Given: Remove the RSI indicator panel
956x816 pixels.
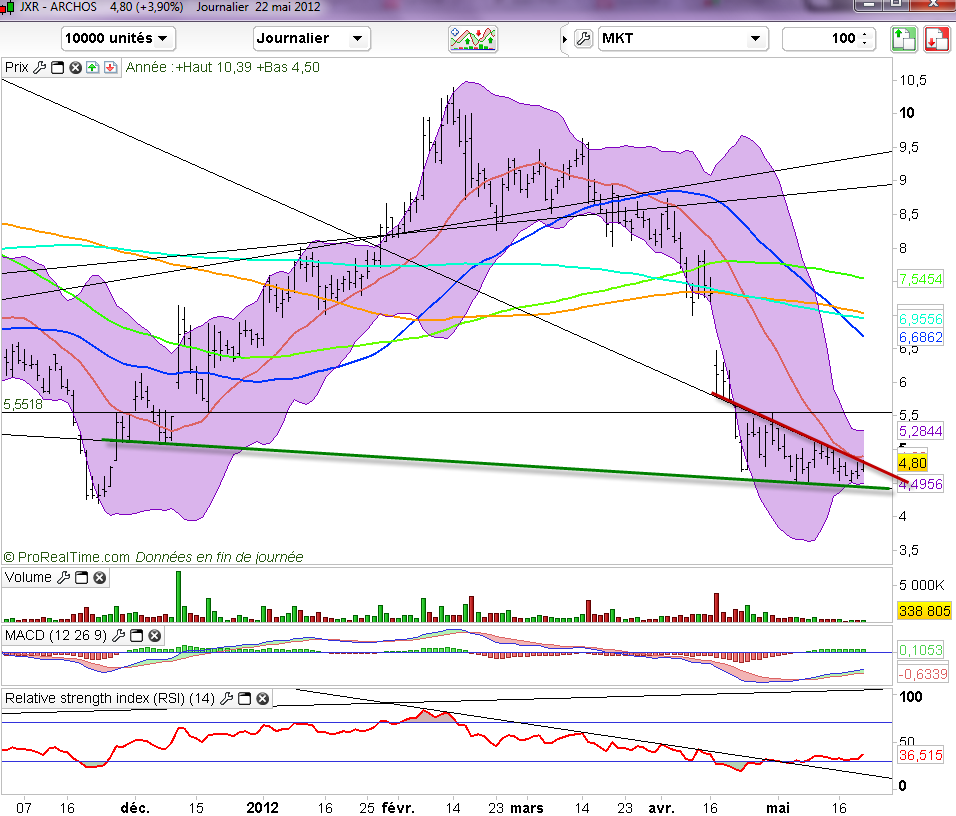Looking at the screenshot, I should tap(260, 698).
